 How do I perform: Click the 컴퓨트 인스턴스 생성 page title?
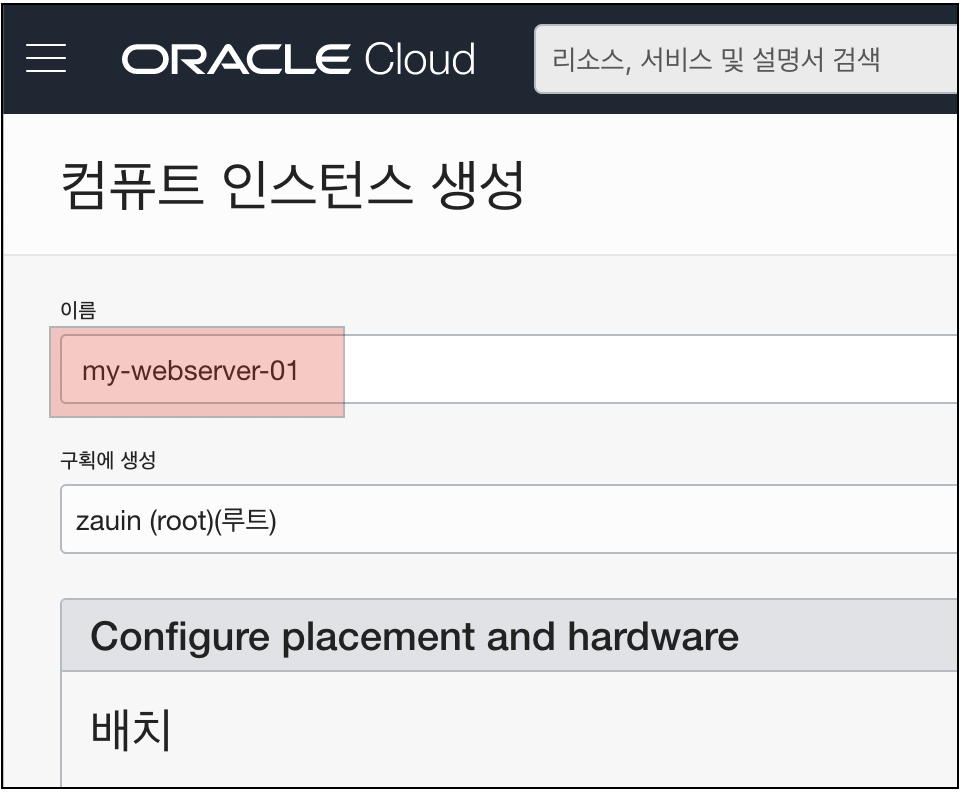pyautogui.click(x=293, y=185)
